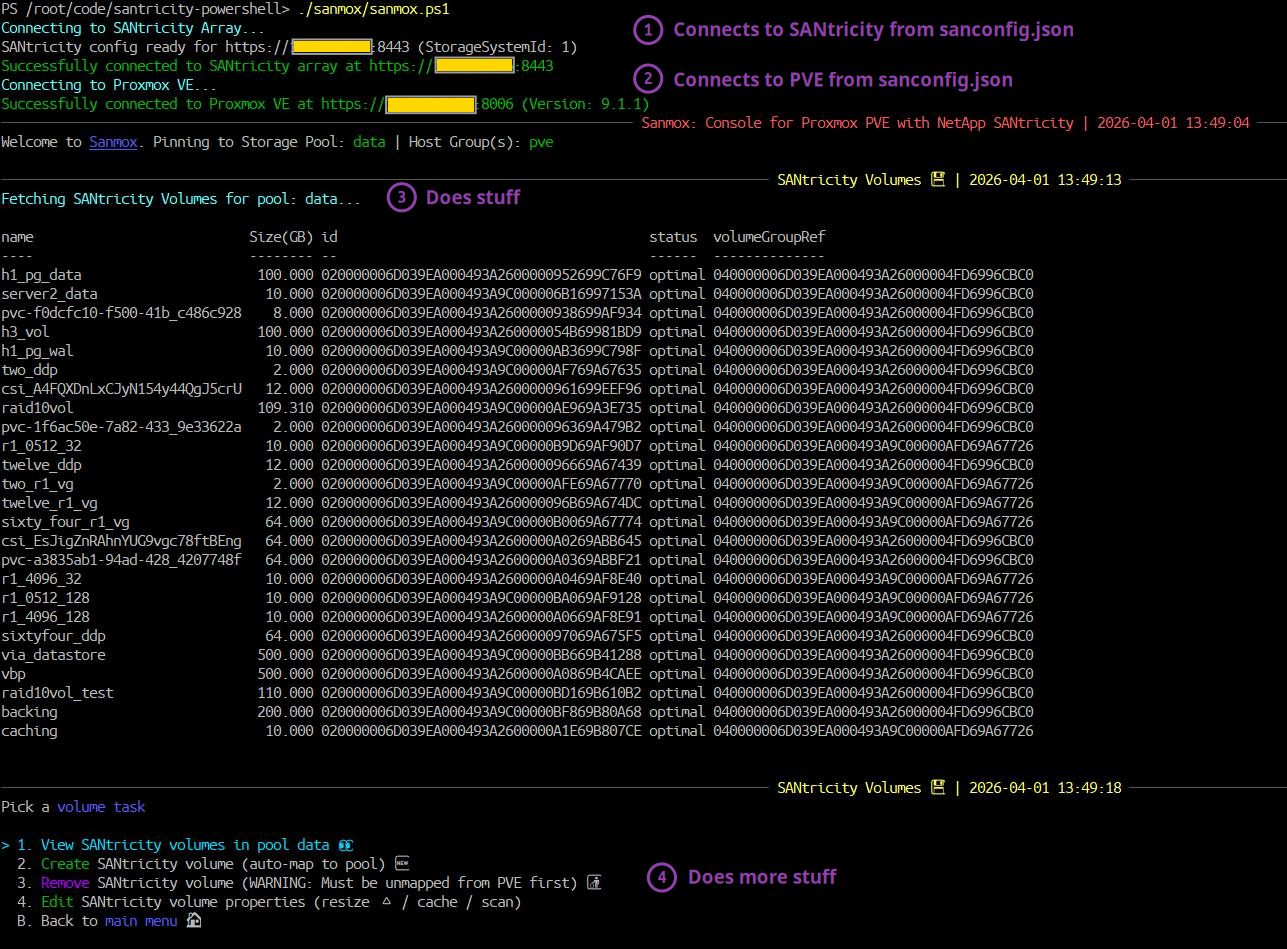
Task: Click the id ending in A1E69B807CE
Action: point(481,731)
